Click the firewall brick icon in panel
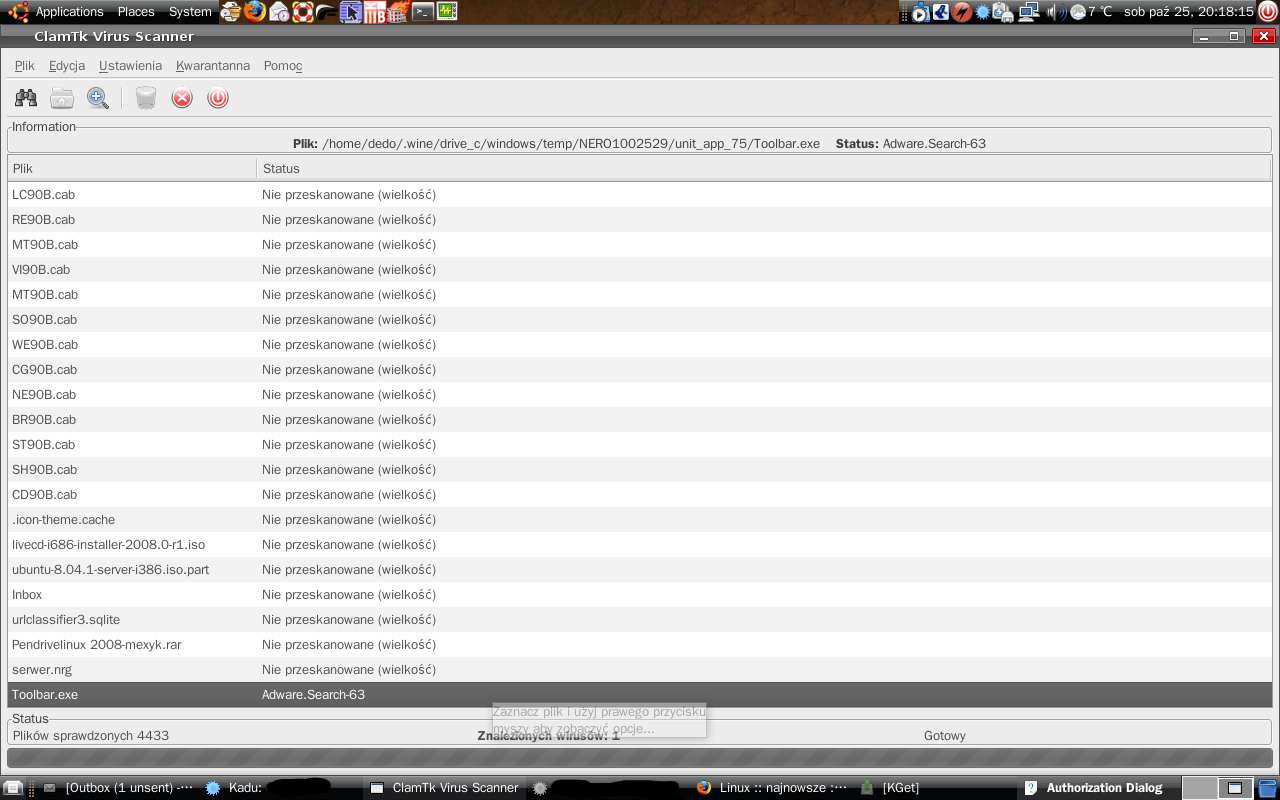1280x800 pixels. coord(398,12)
